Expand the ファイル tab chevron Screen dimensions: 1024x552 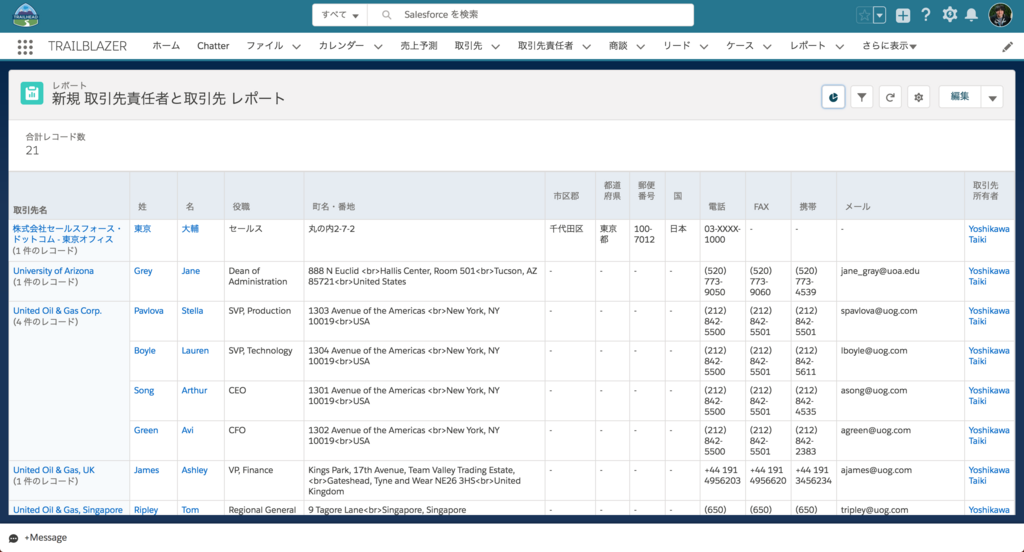(x=296, y=46)
